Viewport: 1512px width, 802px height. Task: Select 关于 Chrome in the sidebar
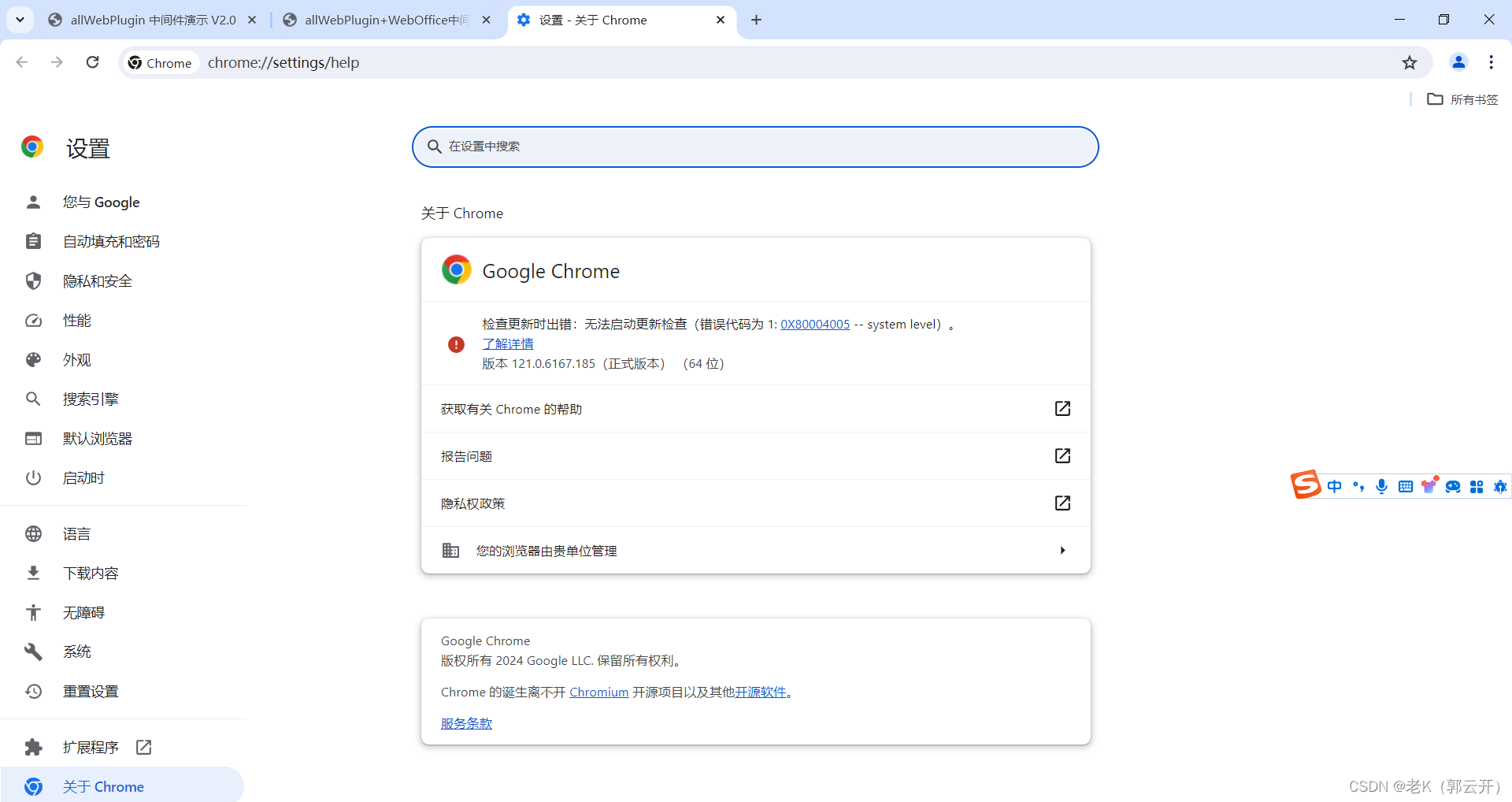122,786
